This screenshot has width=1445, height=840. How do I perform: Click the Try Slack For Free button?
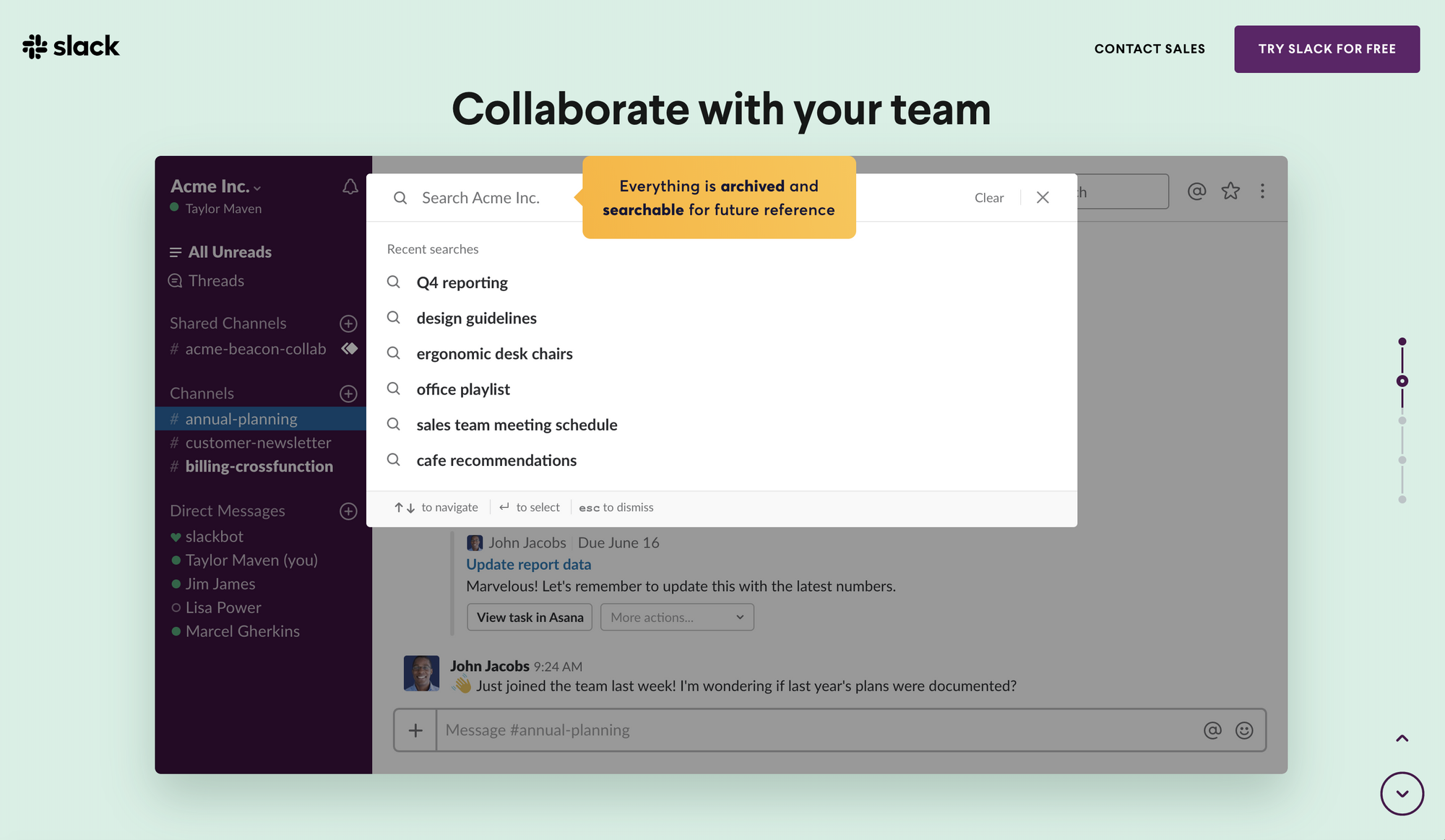pyautogui.click(x=1327, y=49)
